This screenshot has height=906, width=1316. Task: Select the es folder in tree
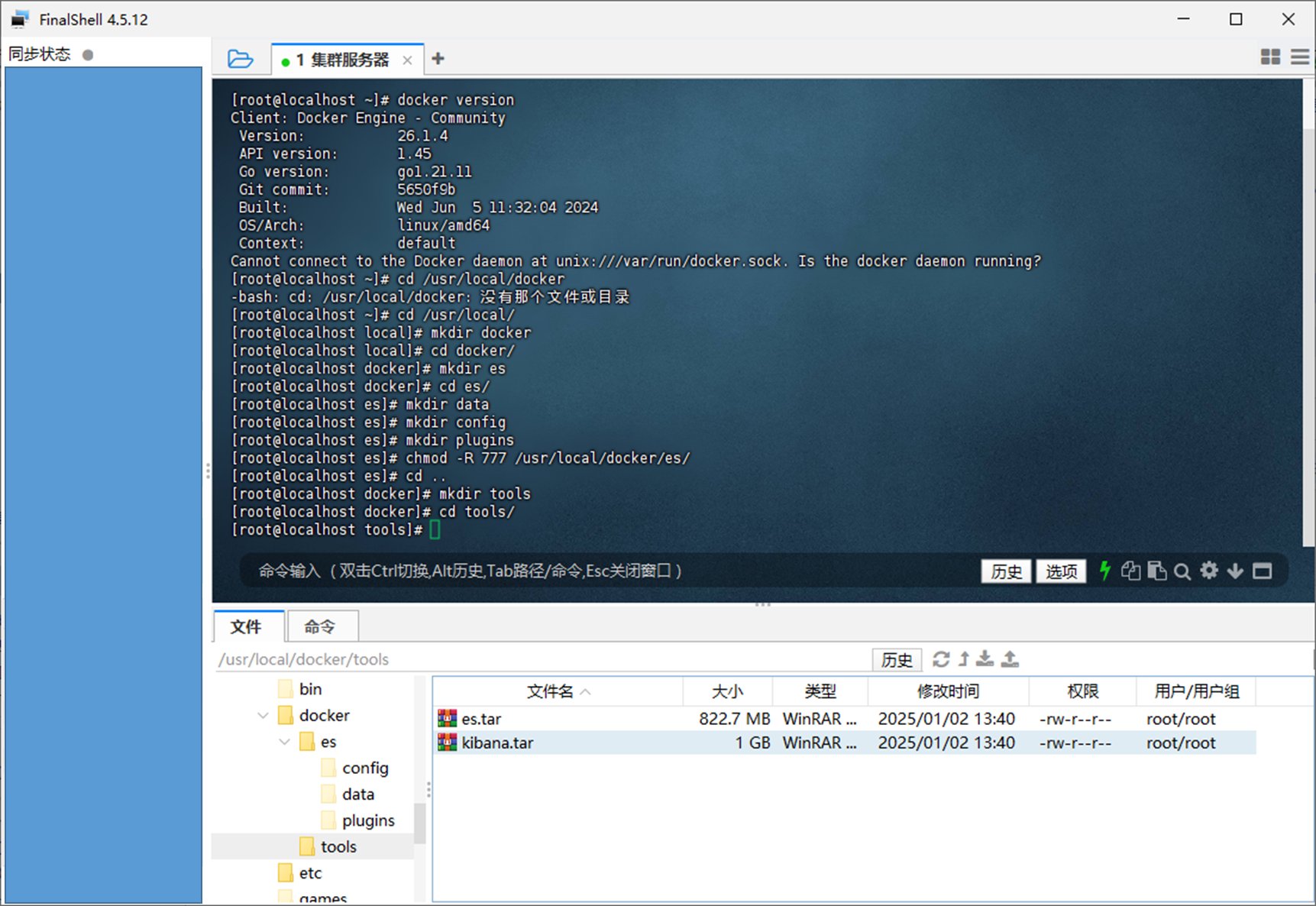(x=328, y=742)
